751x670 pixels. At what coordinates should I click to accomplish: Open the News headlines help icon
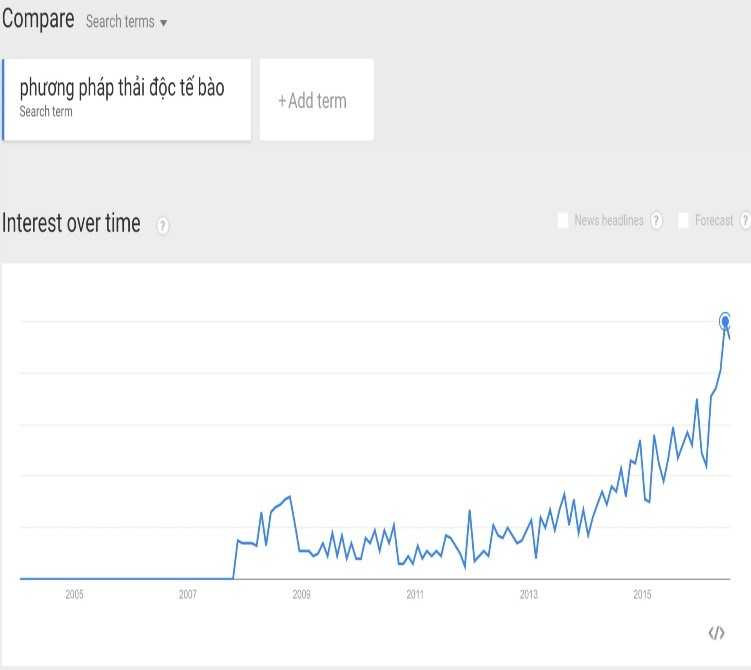pos(656,221)
